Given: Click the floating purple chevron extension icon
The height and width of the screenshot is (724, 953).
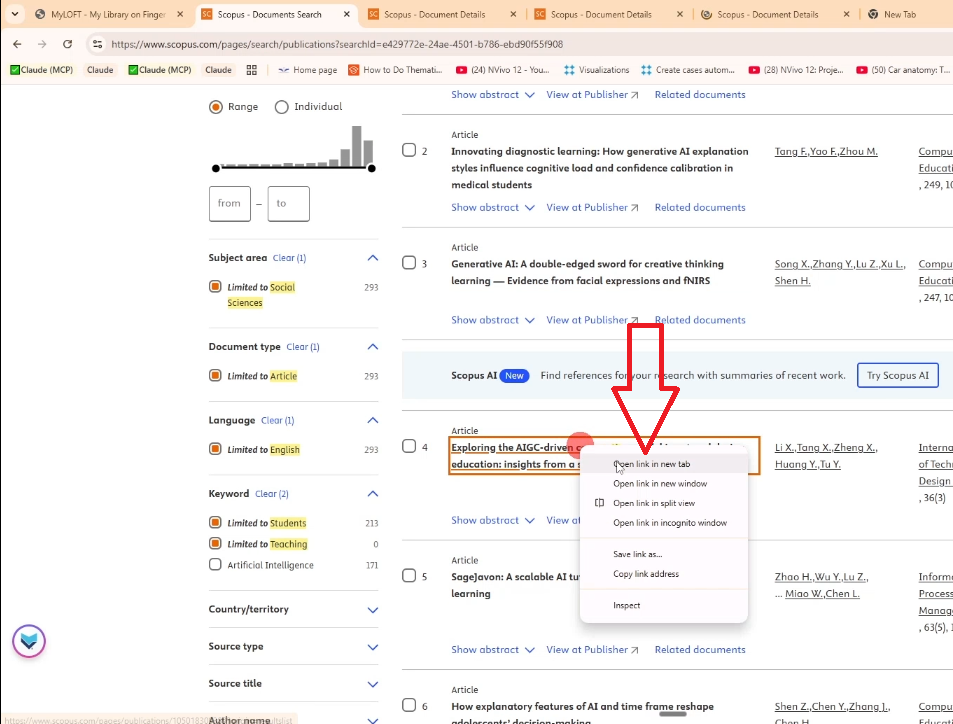Looking at the screenshot, I should tap(29, 641).
